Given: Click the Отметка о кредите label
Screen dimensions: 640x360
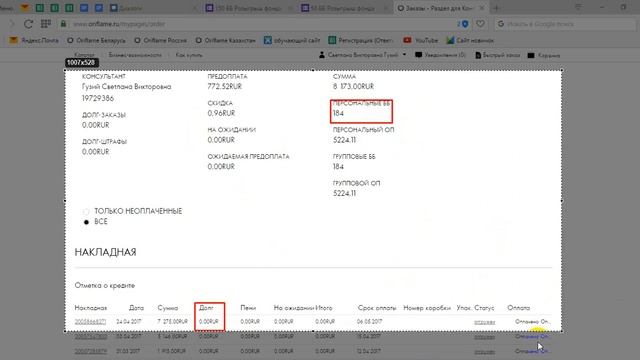Looking at the screenshot, I should coord(105,285).
